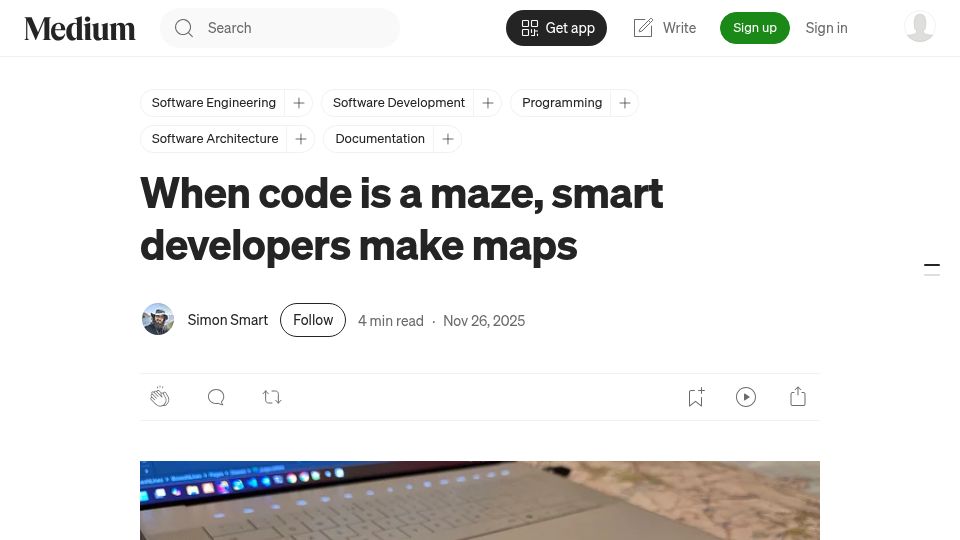
Task: Click the Get app button
Action: tap(556, 28)
